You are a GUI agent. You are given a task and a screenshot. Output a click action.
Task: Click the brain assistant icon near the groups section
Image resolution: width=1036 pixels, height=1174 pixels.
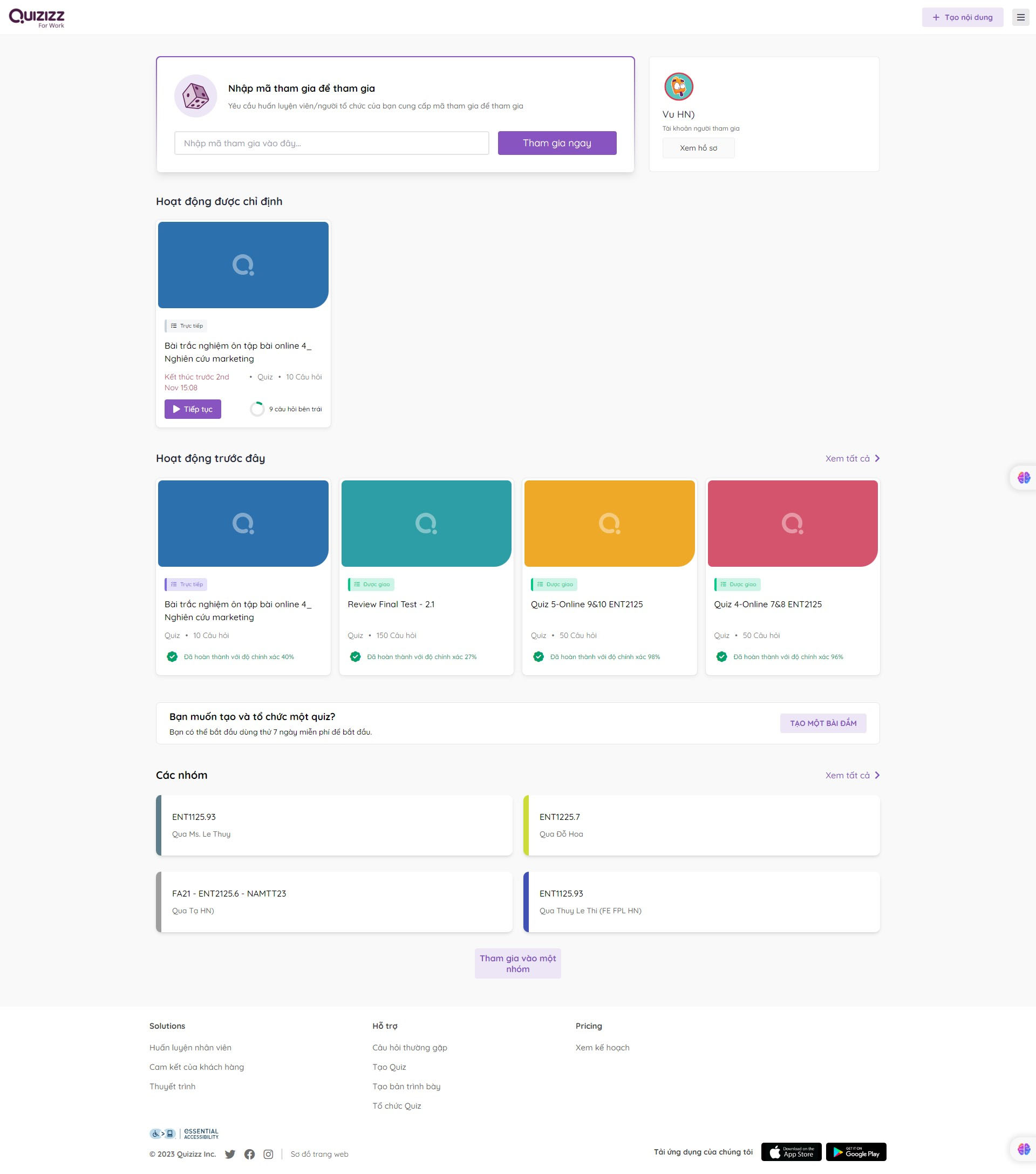point(1023,1148)
